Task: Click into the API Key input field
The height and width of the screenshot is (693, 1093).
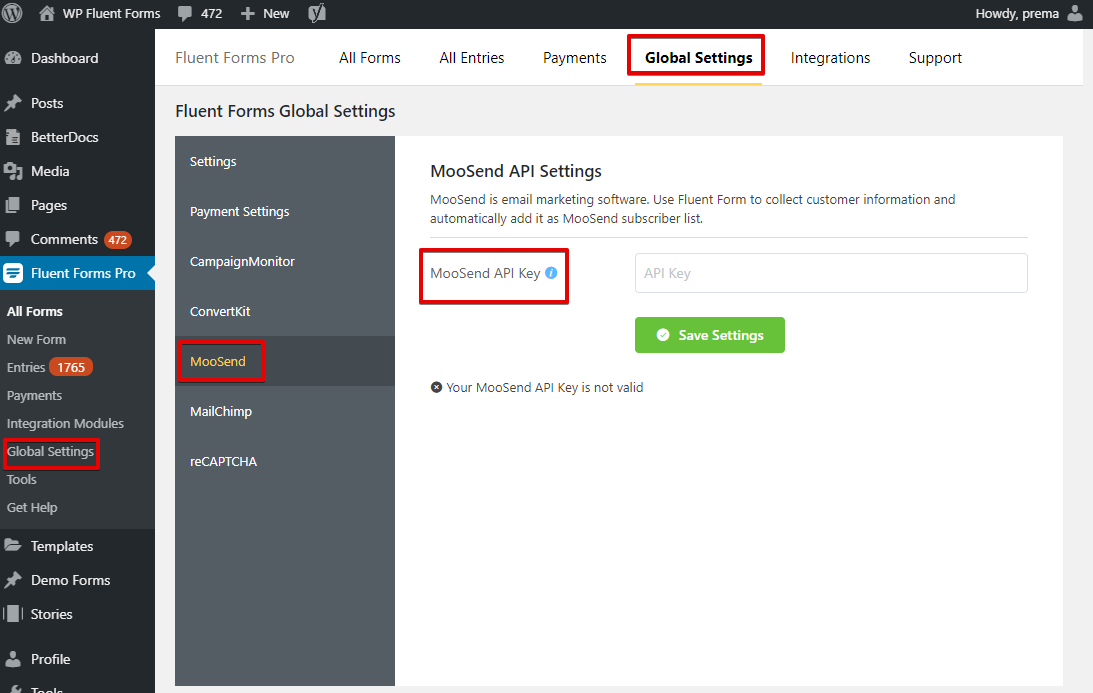Action: tap(831, 273)
